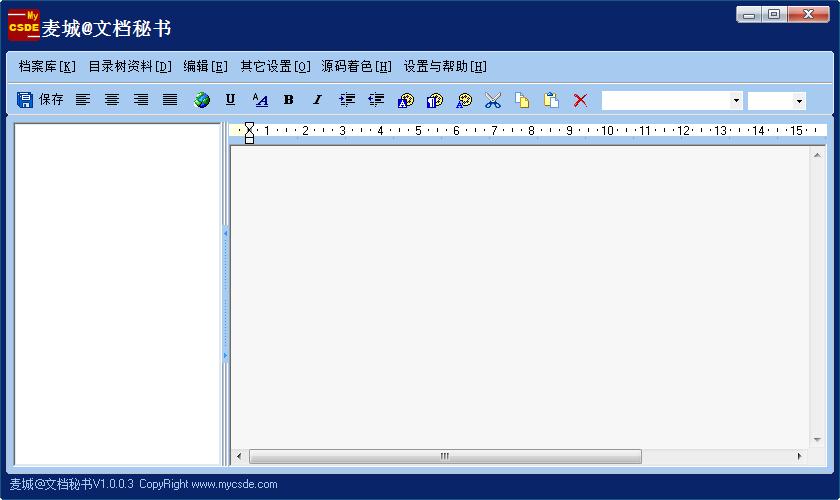Image resolution: width=840 pixels, height=500 pixels.
Task: Increase paragraph indent
Action: coord(347,100)
